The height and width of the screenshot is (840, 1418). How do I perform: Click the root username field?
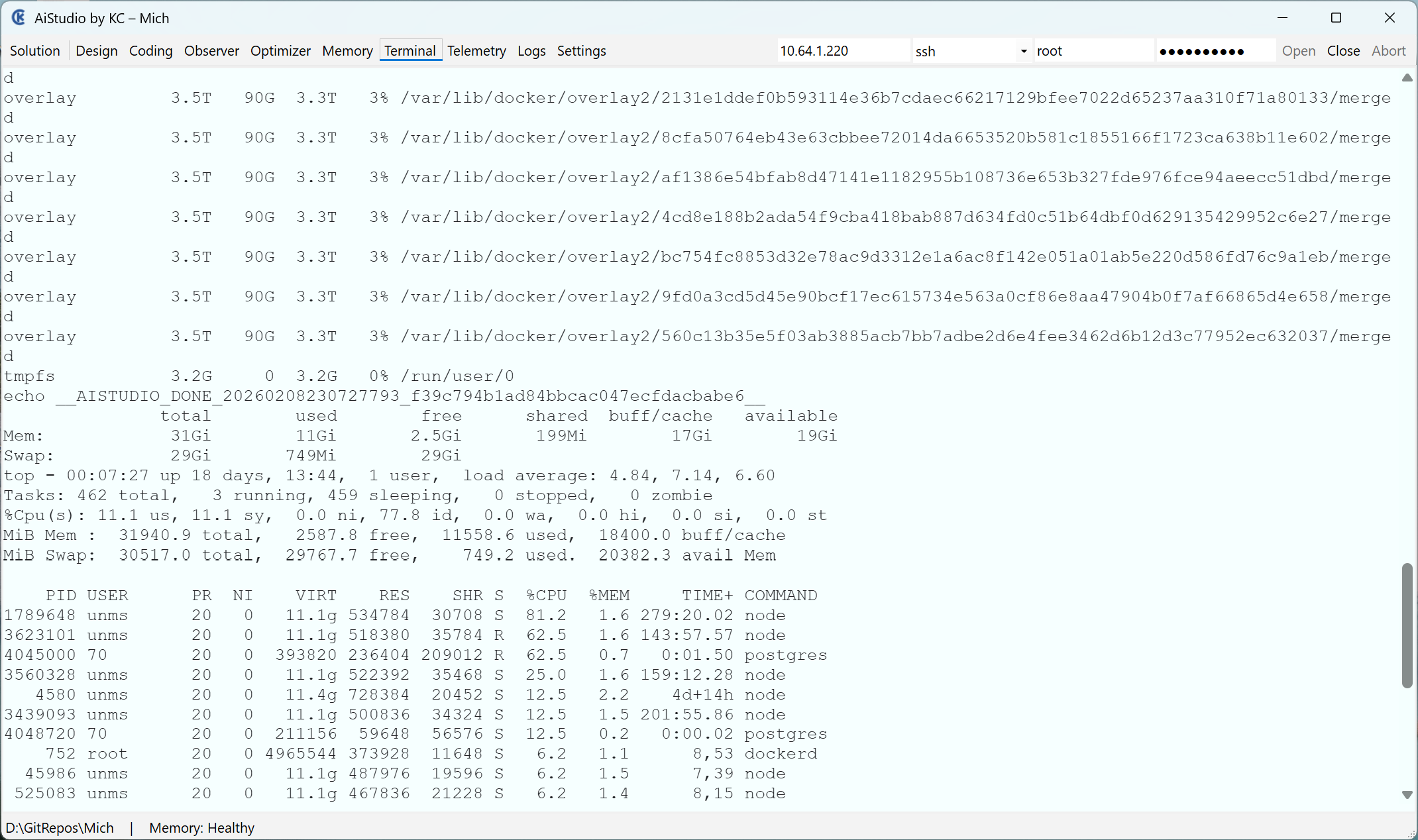pyautogui.click(x=1093, y=50)
